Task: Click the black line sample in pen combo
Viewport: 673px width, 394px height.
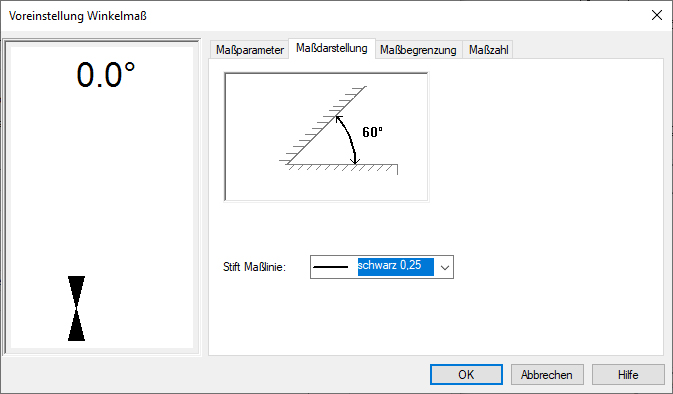Action: [330, 267]
